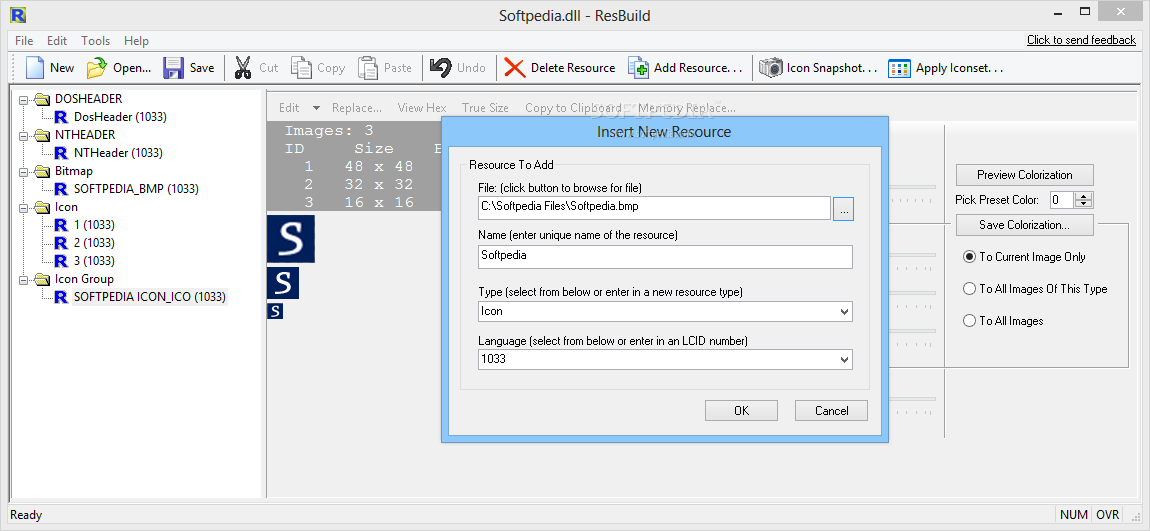Select the DOSHEADER folder icon
The image size is (1150, 531).
(43, 98)
